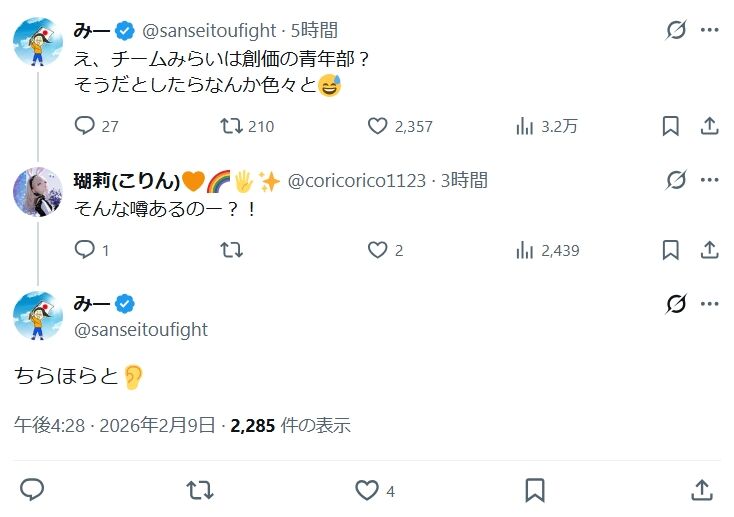Repost the tweet by 瑚莉(こりん)
Screen dimensions: 734x517
tap(231, 250)
